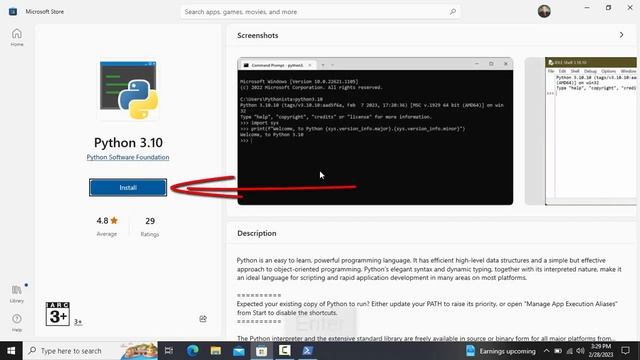Minimize the Microsoft Store window
Viewport: 640px width, 360px height.
pyautogui.click(x=587, y=8)
